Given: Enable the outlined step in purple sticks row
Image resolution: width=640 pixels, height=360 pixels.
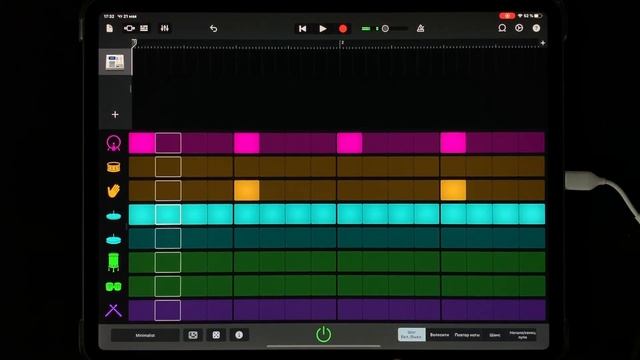Looking at the screenshot, I should click(x=168, y=311).
